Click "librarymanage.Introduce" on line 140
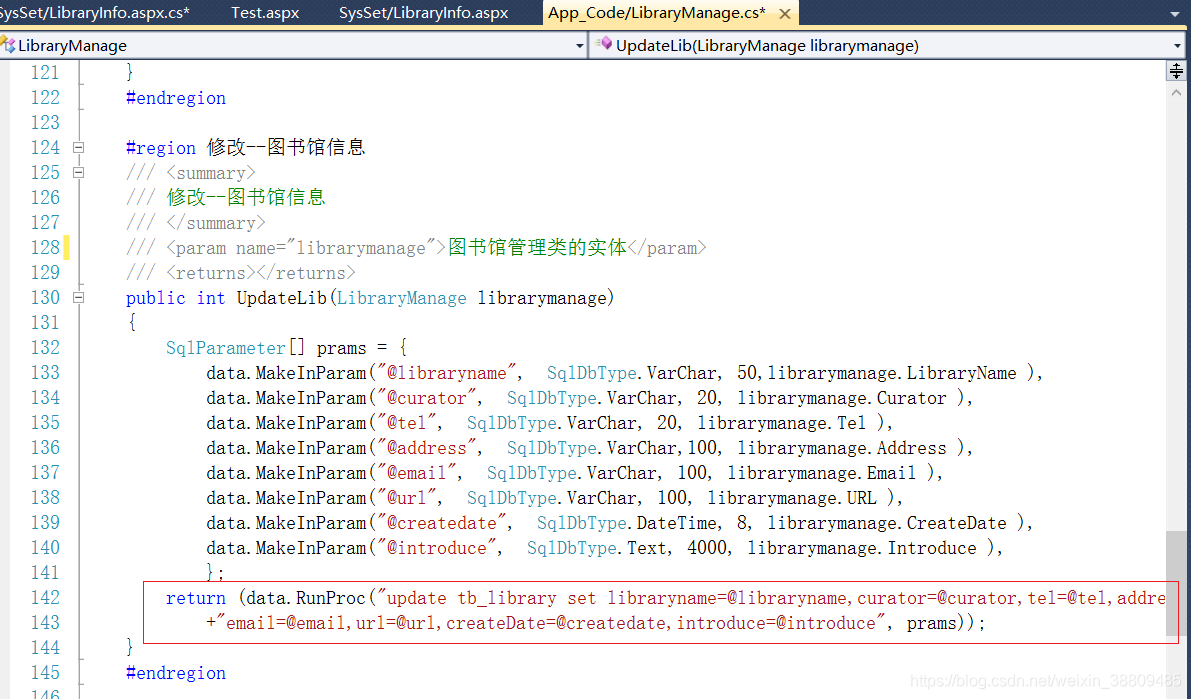The width and height of the screenshot is (1191, 699). 861,548
